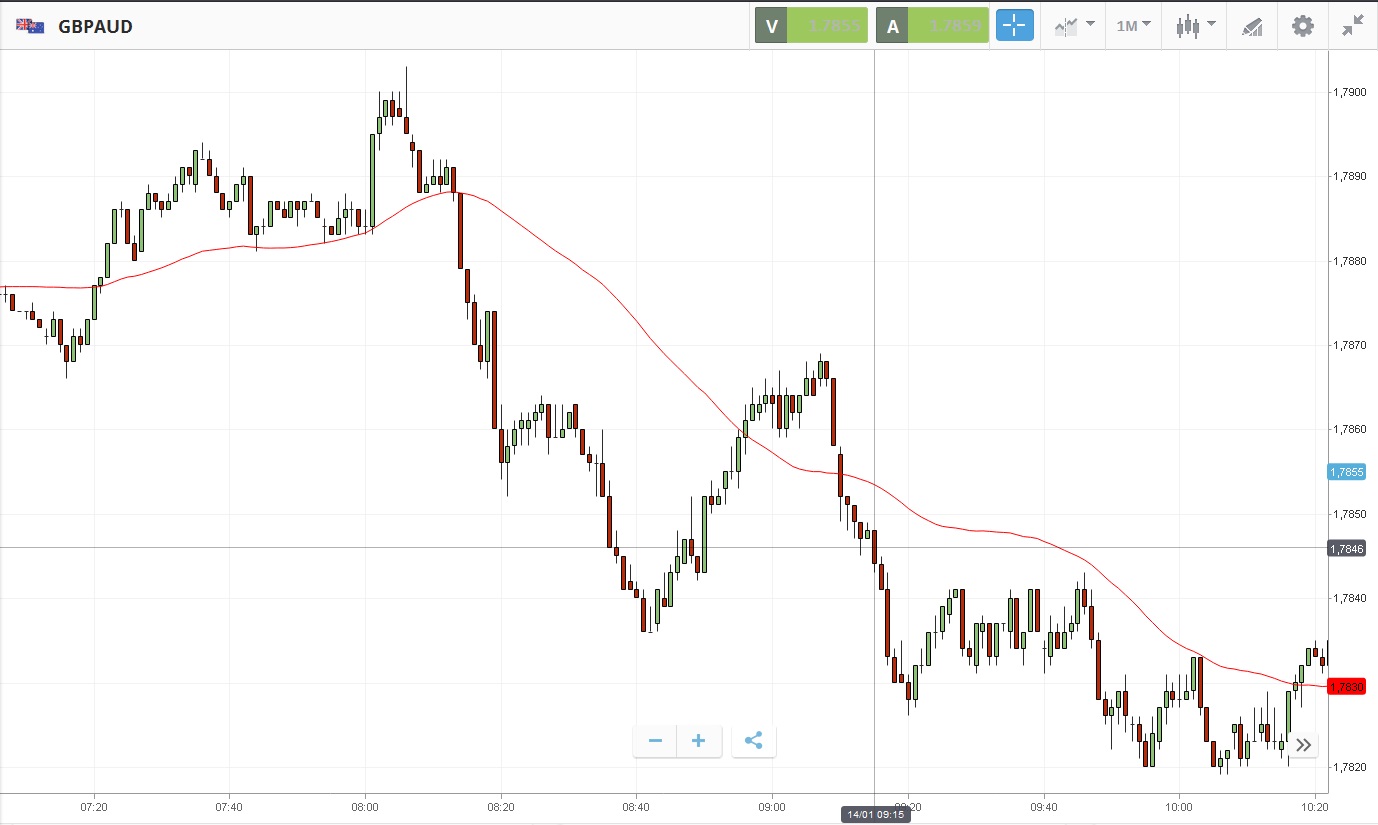The width and height of the screenshot is (1378, 825).
Task: Click the 08:00 mark on time axis
Action: [x=365, y=805]
